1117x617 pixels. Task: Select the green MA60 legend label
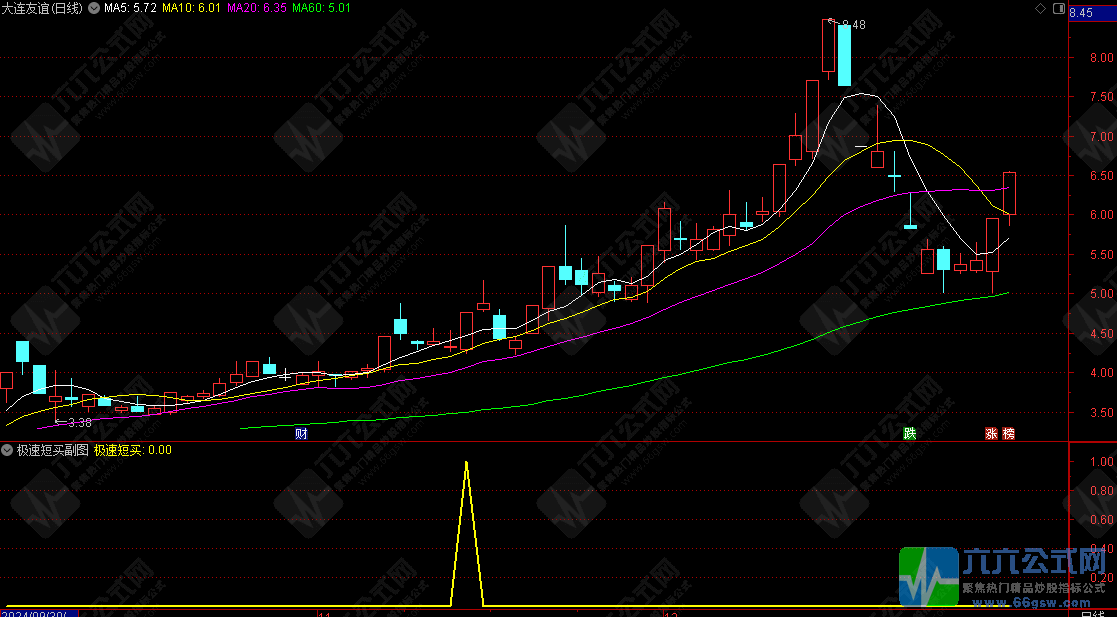(x=321, y=8)
